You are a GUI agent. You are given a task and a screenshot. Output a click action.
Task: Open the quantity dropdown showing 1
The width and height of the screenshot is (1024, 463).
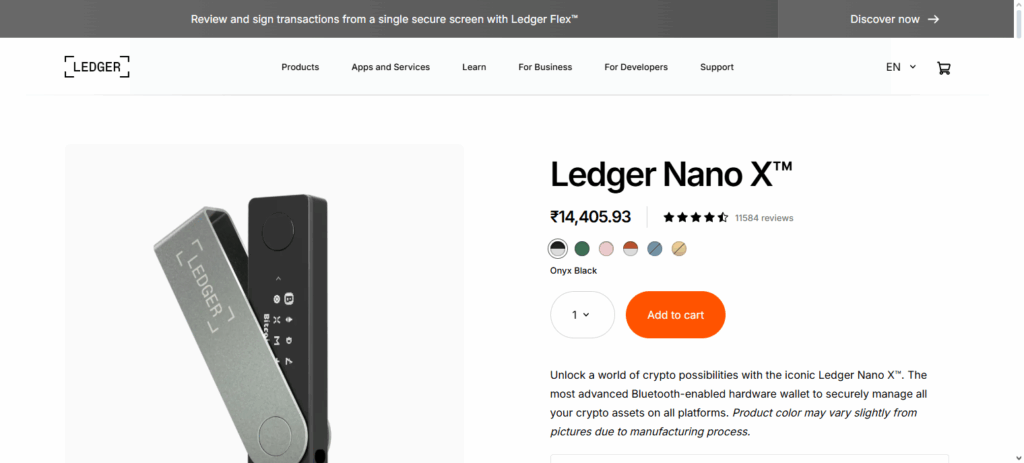pyautogui.click(x=582, y=315)
